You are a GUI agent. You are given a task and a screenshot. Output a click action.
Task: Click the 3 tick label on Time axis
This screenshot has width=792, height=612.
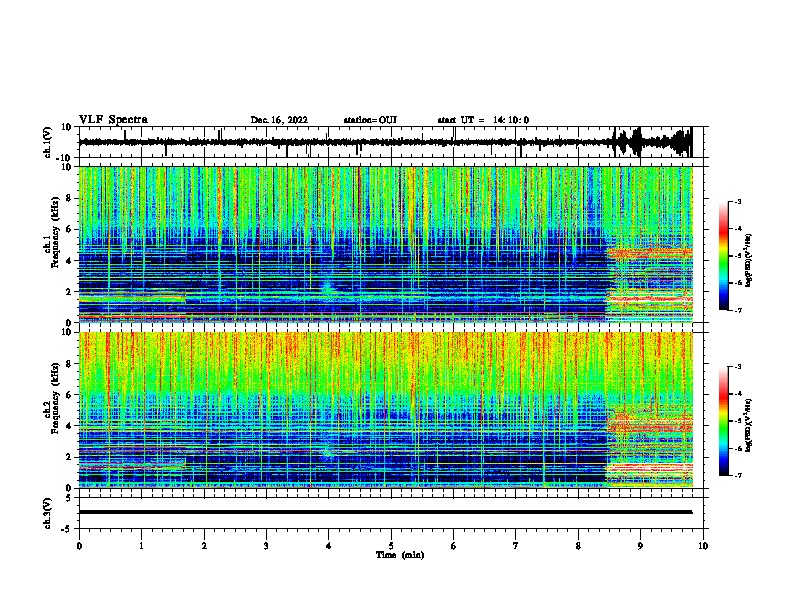pyautogui.click(x=266, y=546)
